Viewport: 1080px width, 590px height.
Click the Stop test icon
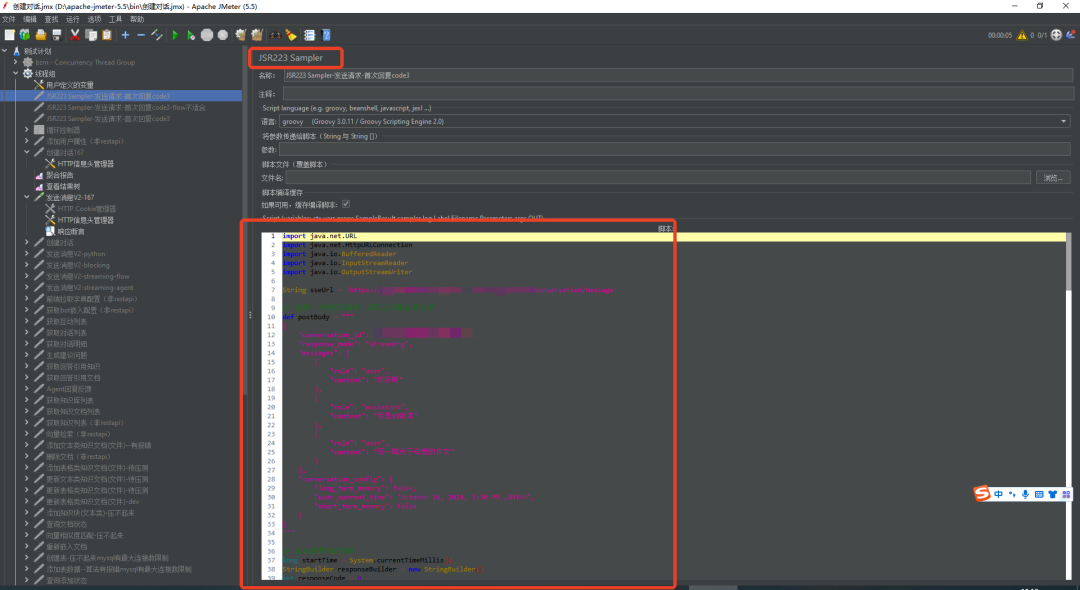point(207,35)
